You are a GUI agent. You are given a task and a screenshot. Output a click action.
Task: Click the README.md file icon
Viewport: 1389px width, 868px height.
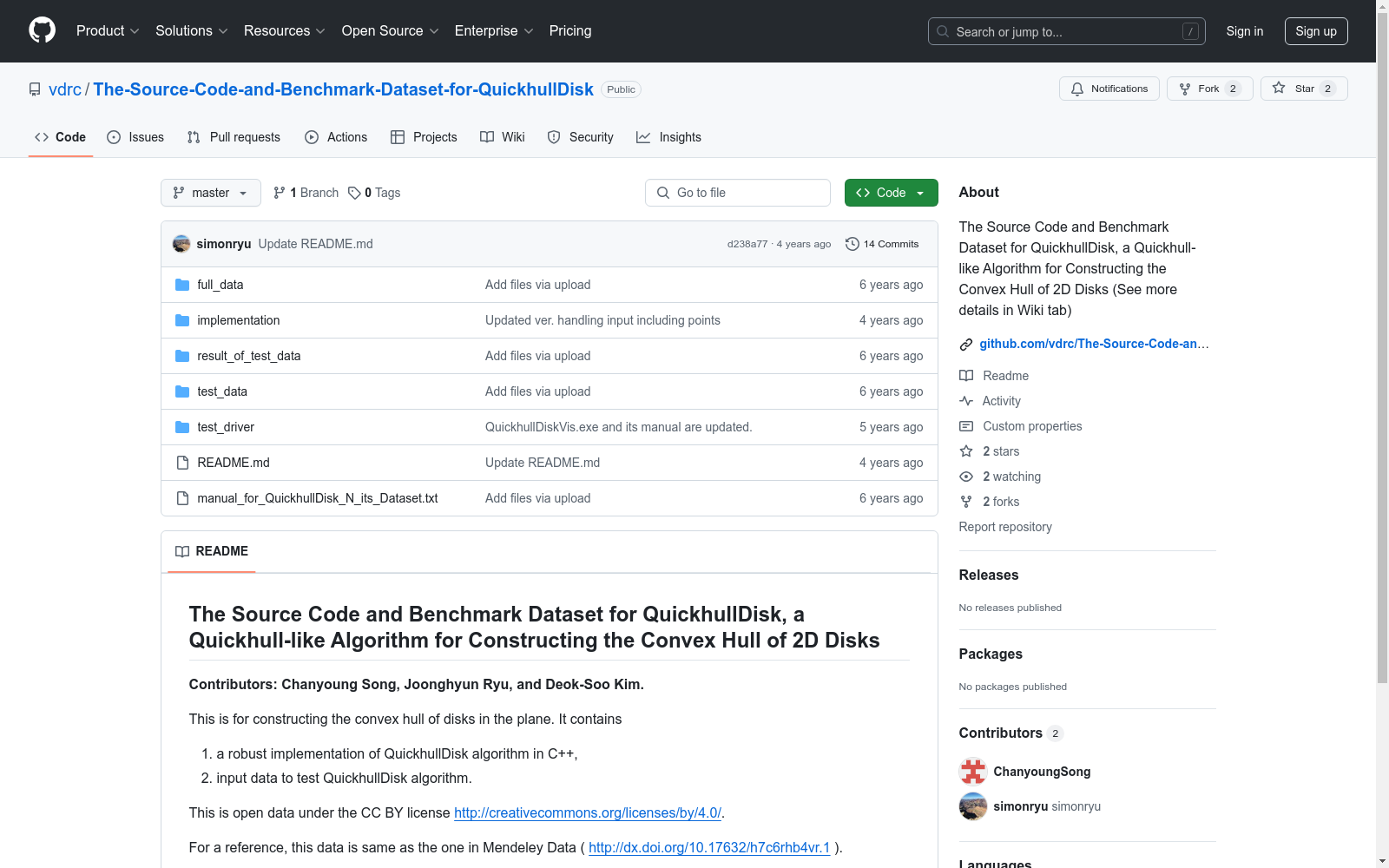(182, 463)
